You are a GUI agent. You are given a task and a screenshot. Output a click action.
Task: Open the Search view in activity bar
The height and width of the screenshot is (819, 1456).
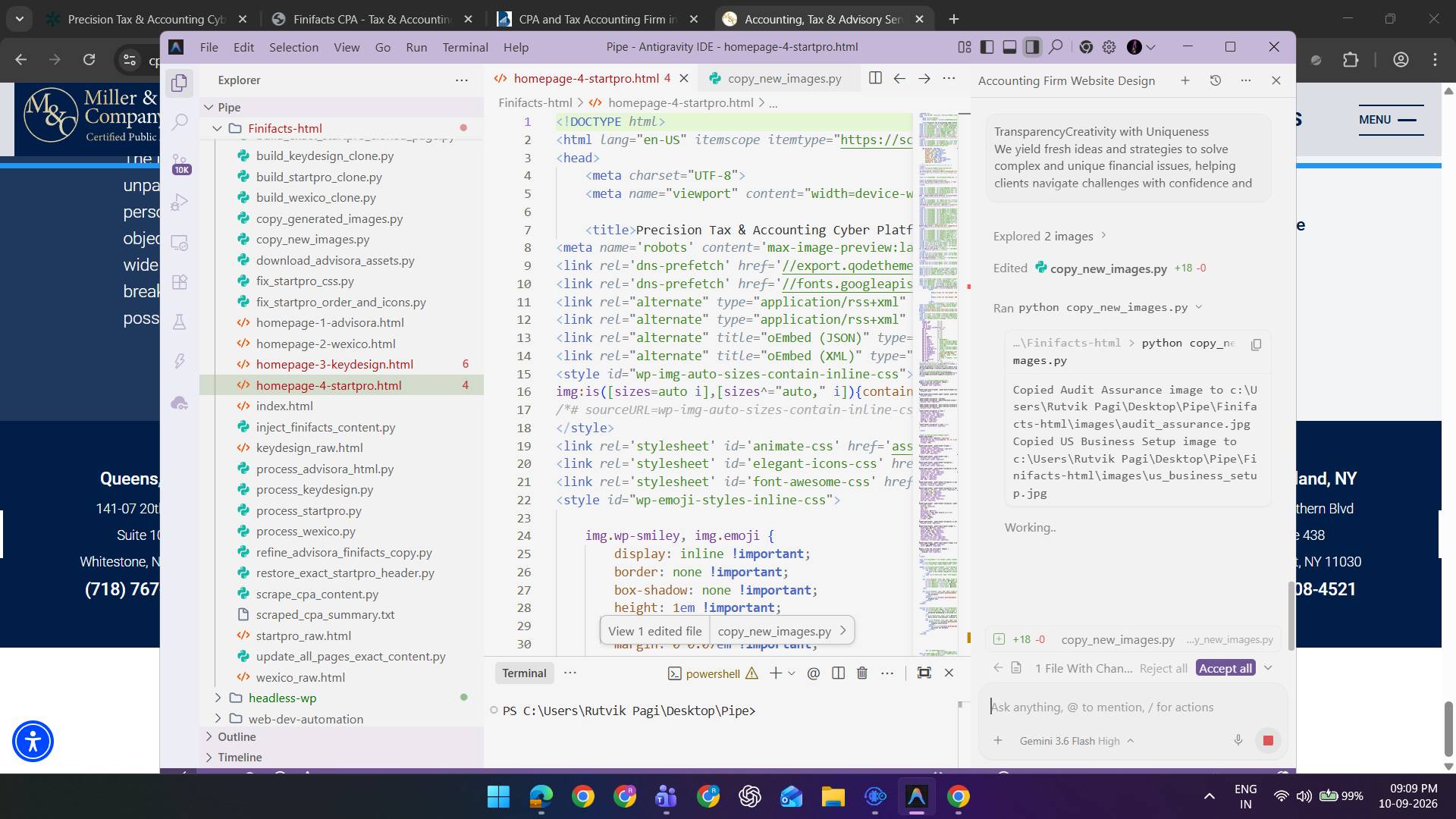[180, 121]
